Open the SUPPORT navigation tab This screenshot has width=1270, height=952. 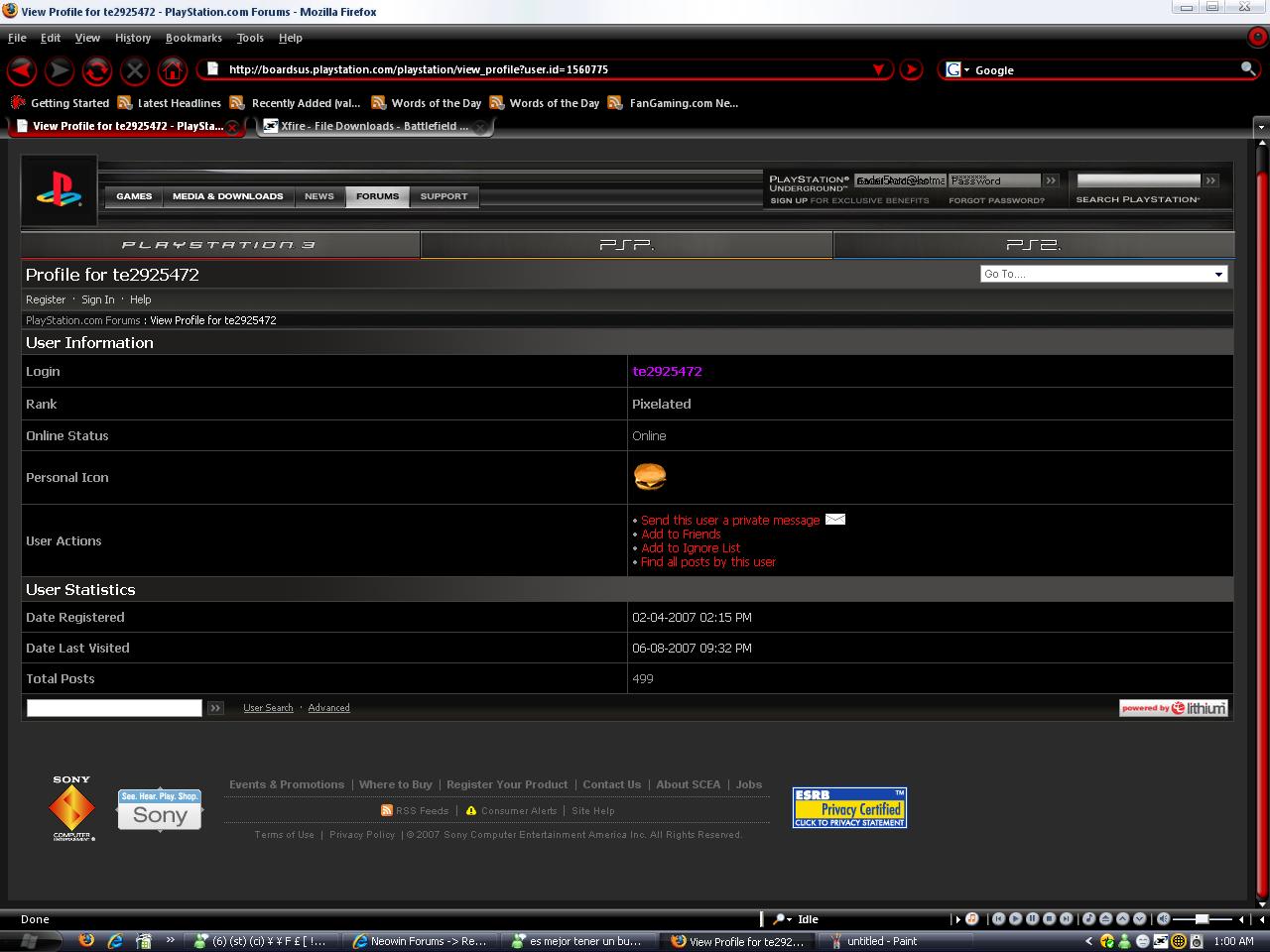[x=444, y=196]
